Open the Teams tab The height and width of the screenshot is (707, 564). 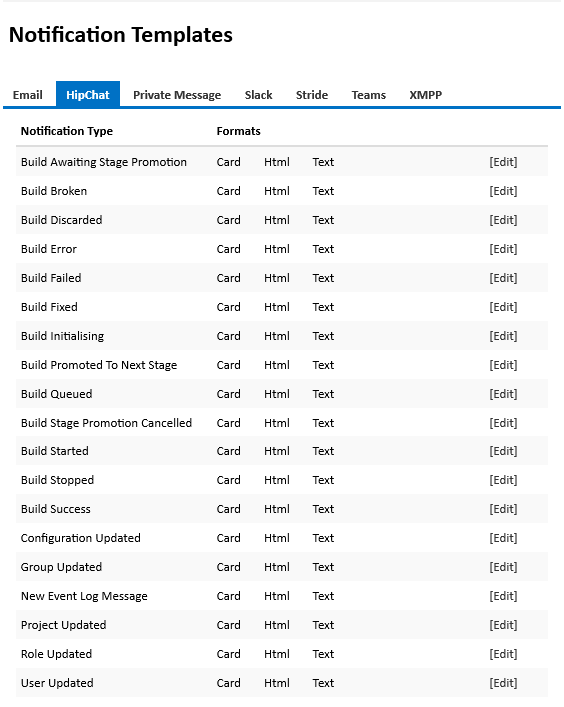(x=368, y=95)
